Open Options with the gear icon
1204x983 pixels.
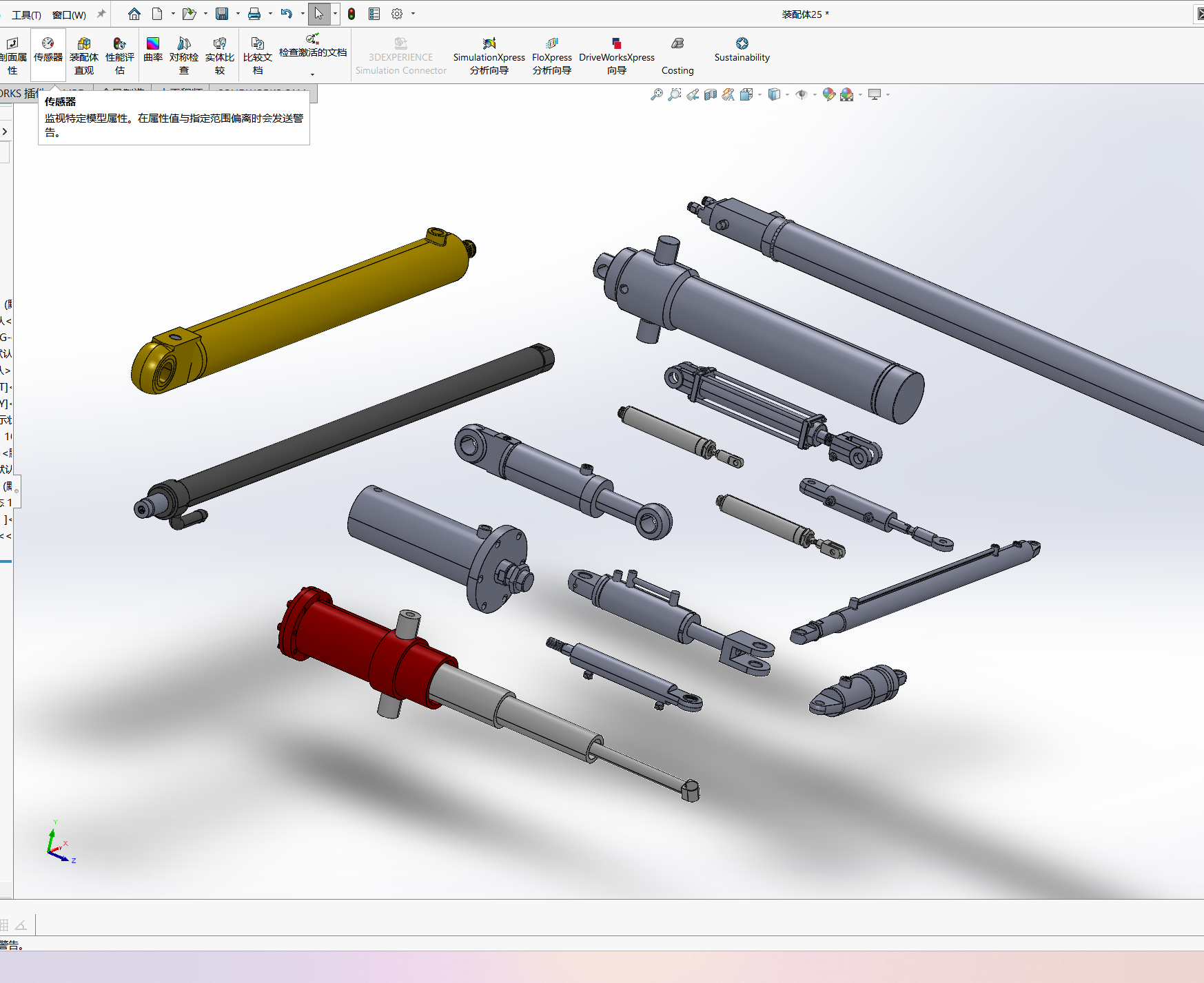pyautogui.click(x=397, y=14)
